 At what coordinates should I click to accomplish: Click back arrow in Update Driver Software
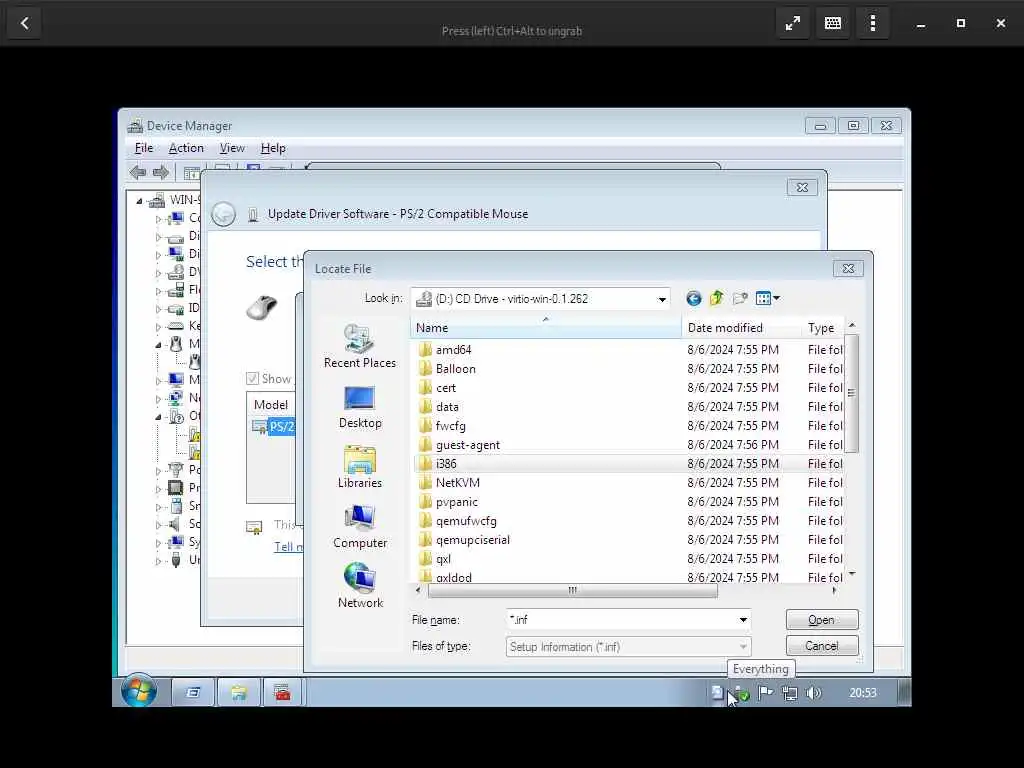[223, 214]
